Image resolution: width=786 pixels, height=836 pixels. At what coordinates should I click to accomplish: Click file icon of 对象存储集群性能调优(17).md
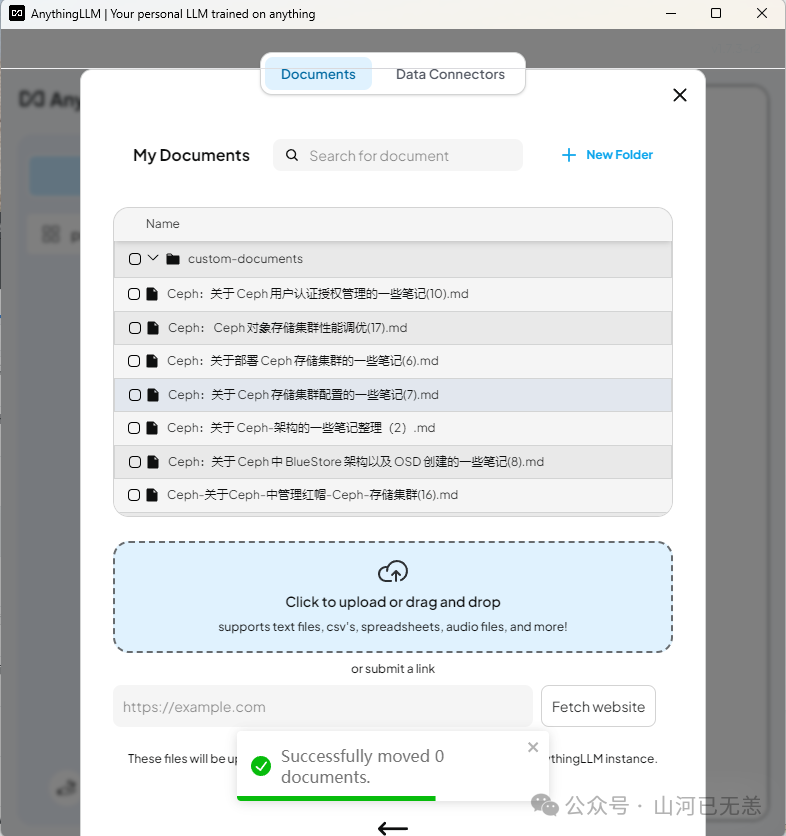point(153,328)
